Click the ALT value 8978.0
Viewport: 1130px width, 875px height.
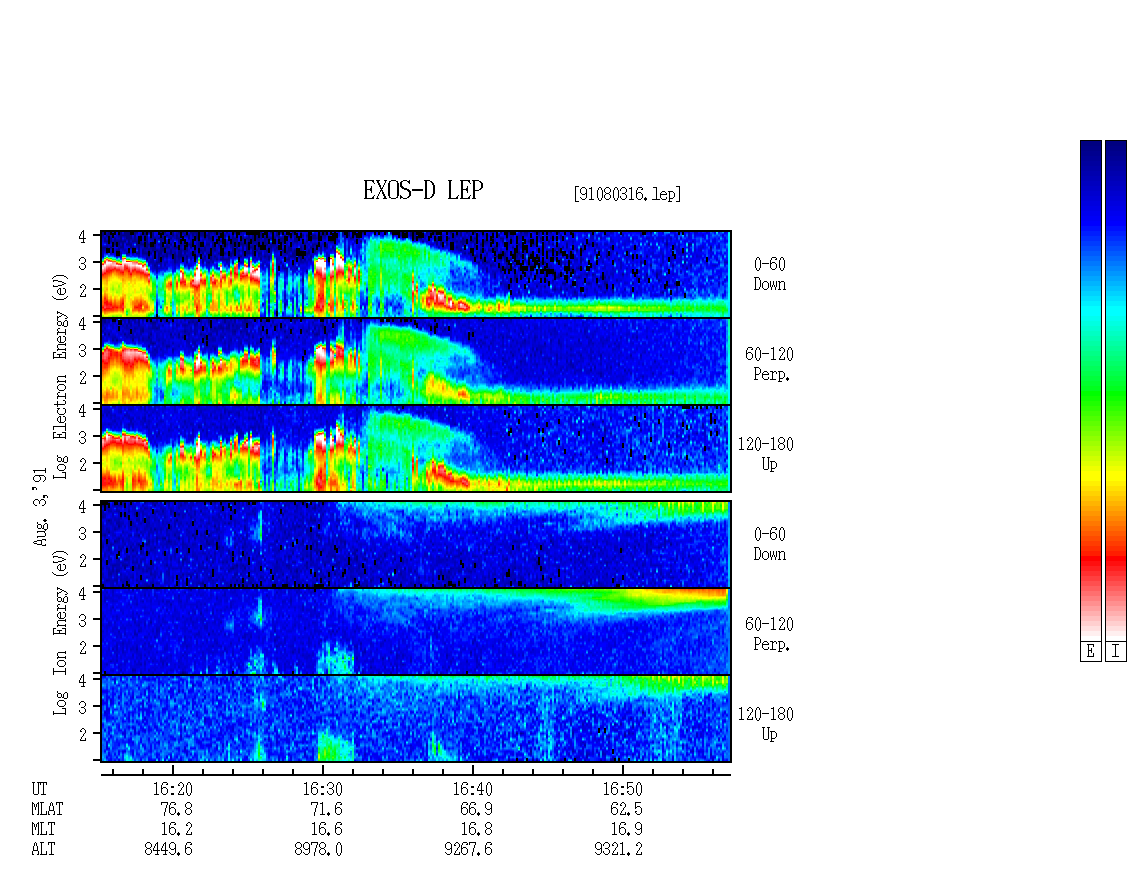click(318, 849)
